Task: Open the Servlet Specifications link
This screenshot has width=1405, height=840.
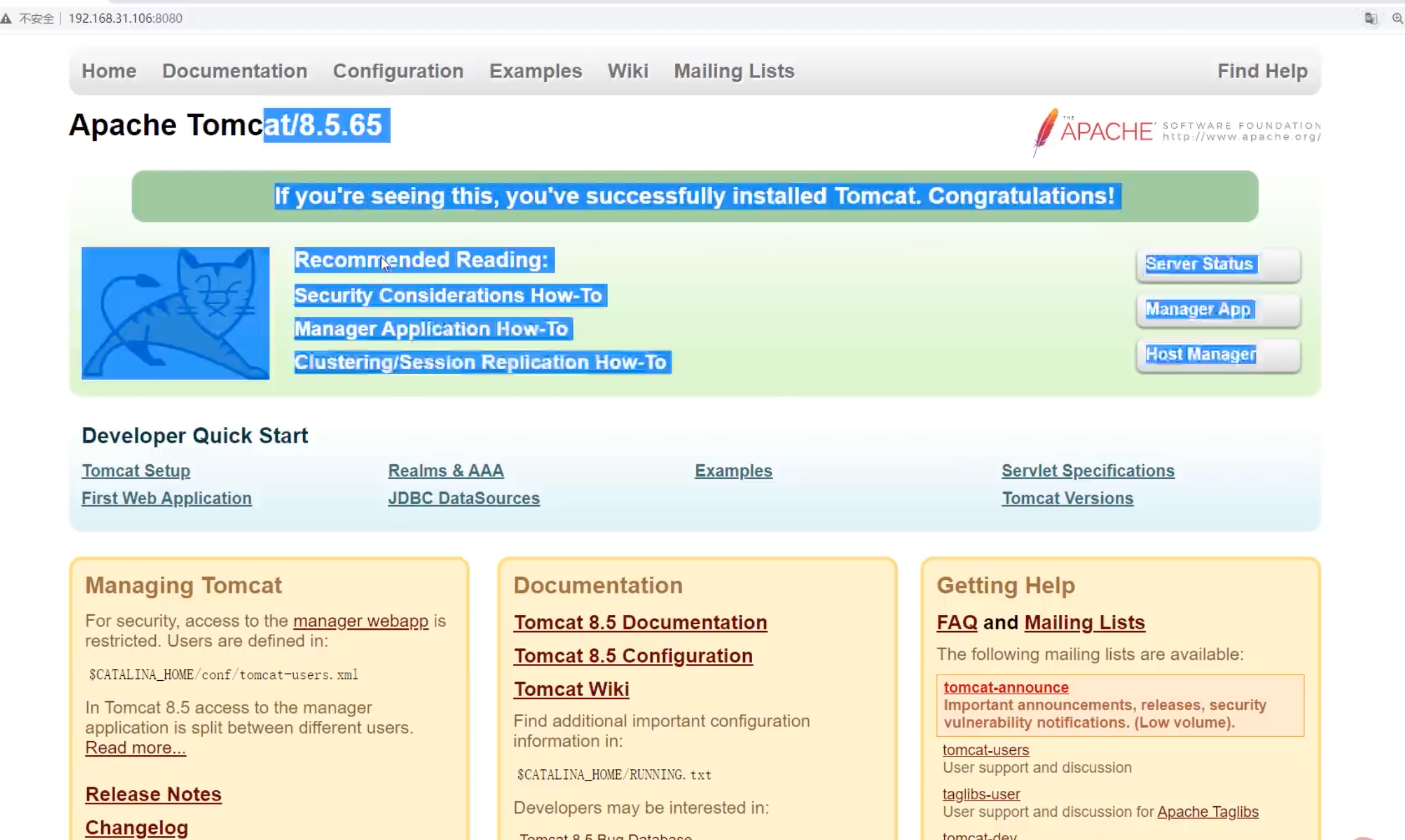Action: coord(1088,470)
